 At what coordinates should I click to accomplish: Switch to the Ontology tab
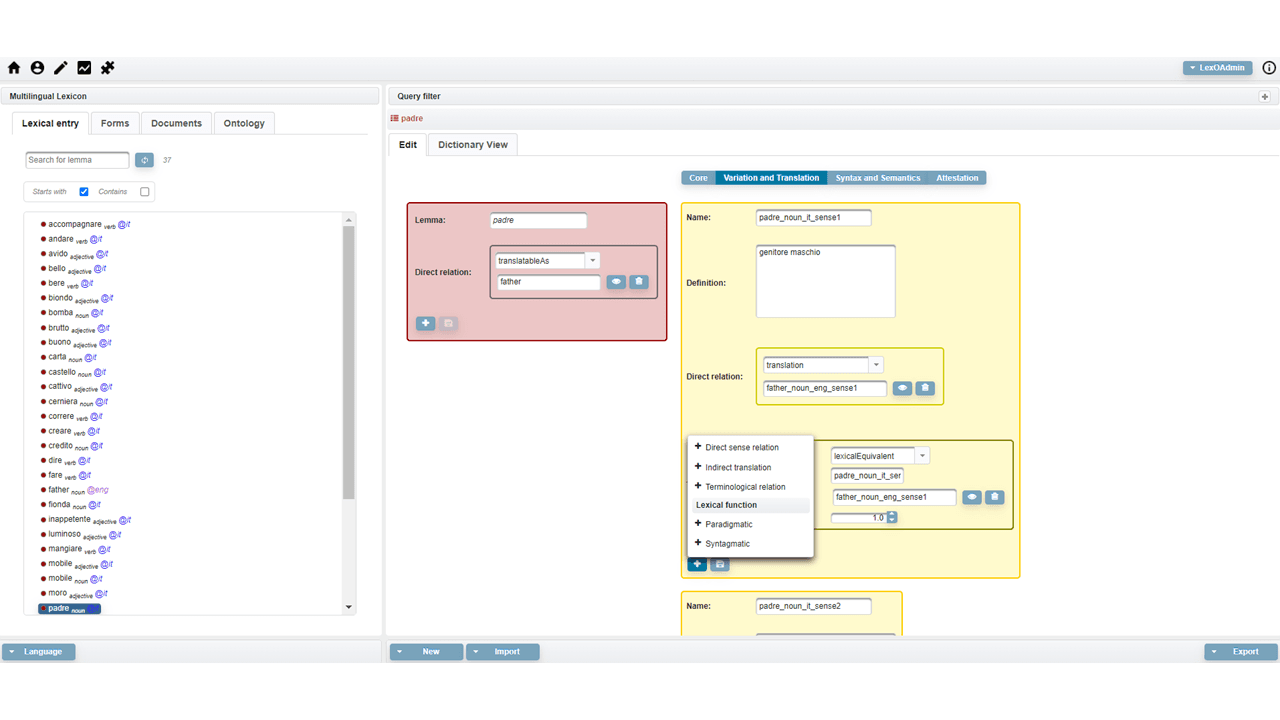(244, 123)
